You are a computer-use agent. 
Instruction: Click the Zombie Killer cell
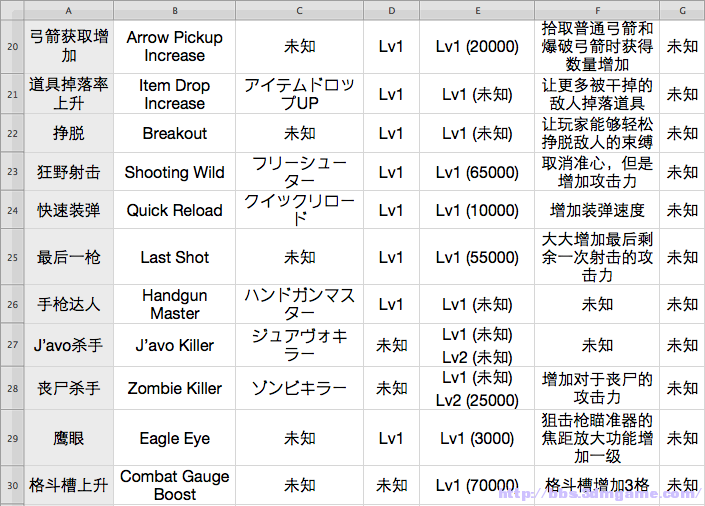[x=174, y=388]
